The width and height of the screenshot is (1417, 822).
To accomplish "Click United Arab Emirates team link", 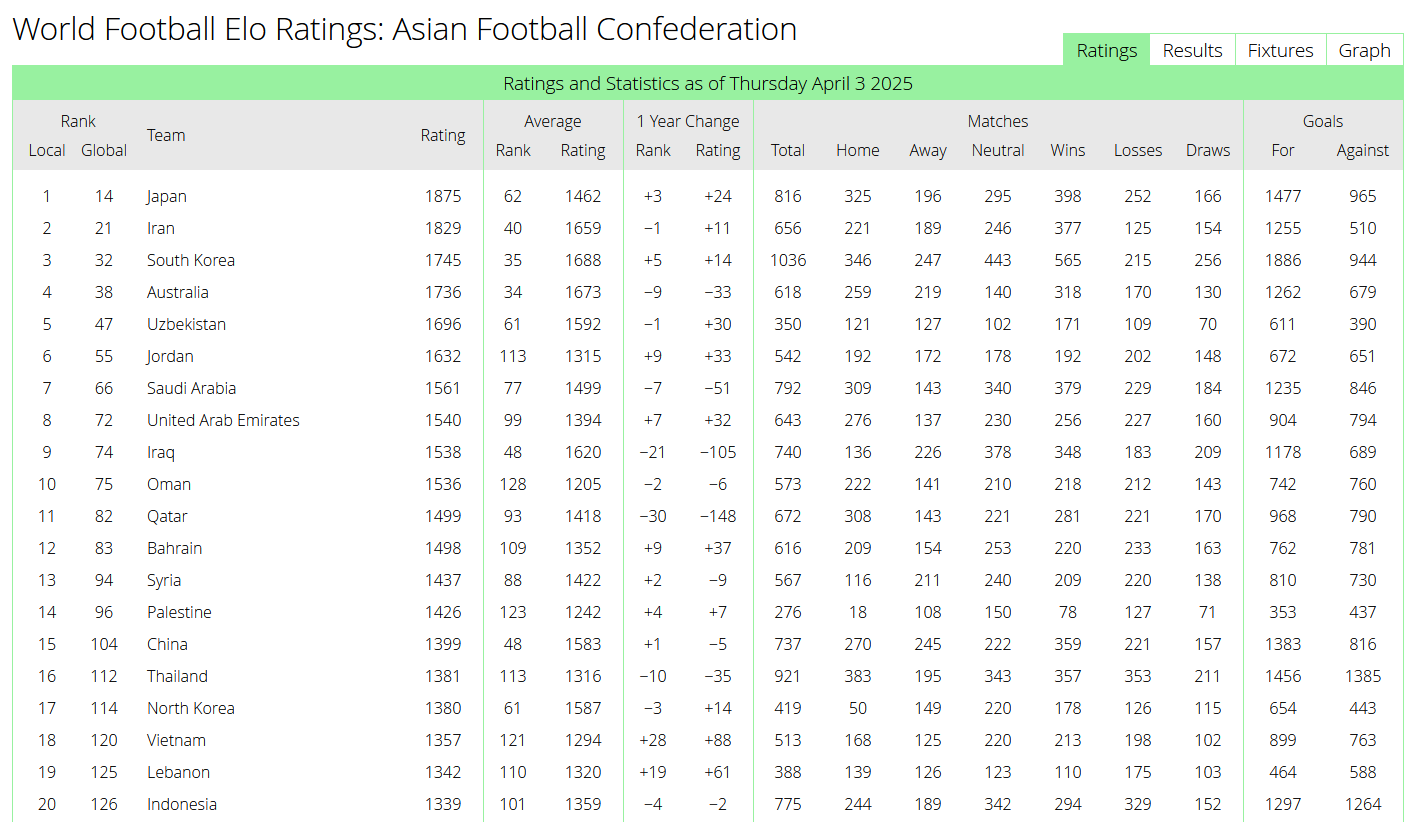I will 223,420.
